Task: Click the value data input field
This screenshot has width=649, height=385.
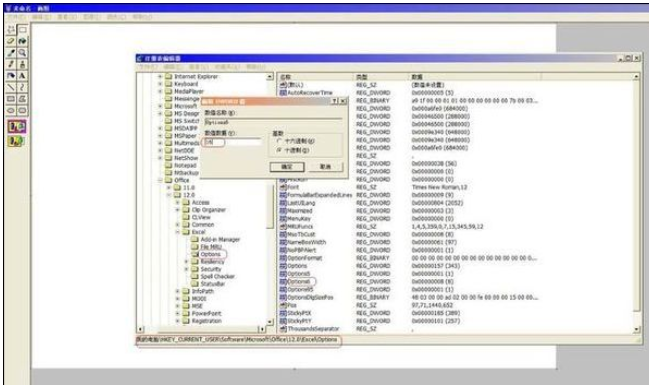Action: [x=233, y=142]
